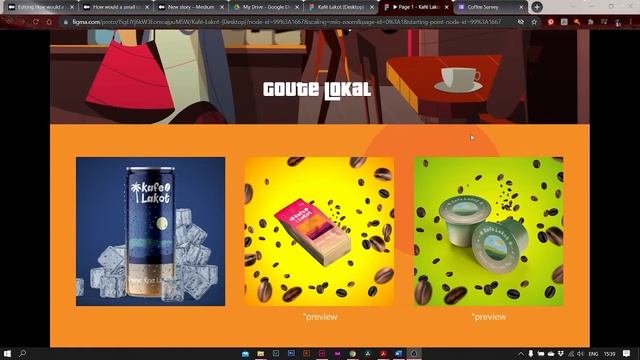Open File Explorer from the taskbar
The width and height of the screenshot is (640, 360).
point(260,353)
